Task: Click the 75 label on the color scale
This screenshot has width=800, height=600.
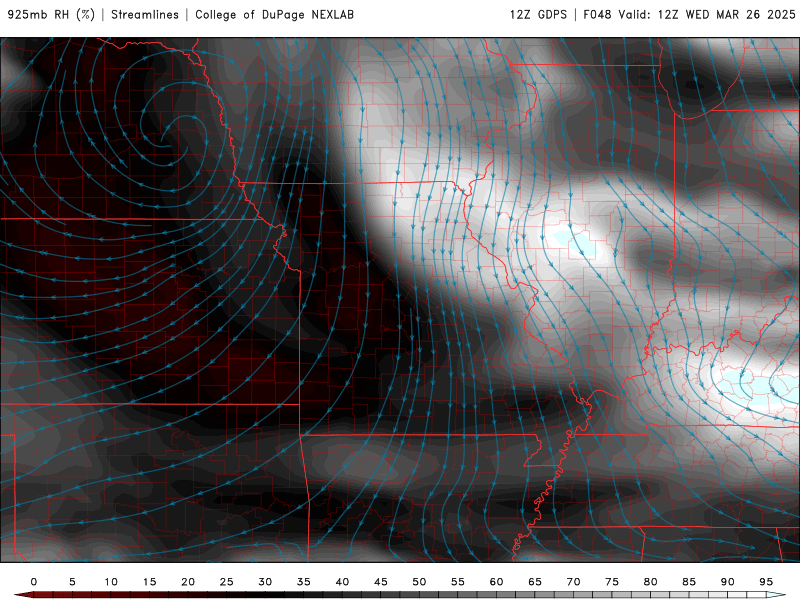Action: (x=612, y=582)
